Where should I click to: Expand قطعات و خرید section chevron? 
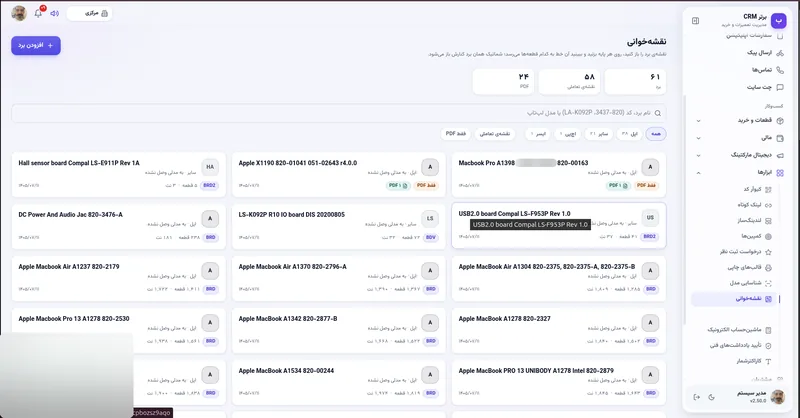698,121
